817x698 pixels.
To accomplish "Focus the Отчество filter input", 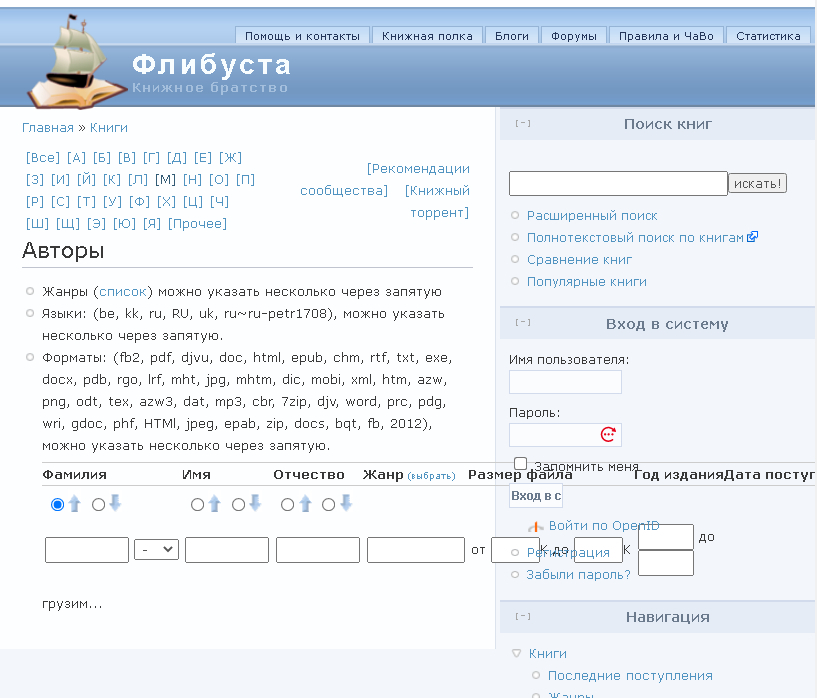I will pos(318,550).
